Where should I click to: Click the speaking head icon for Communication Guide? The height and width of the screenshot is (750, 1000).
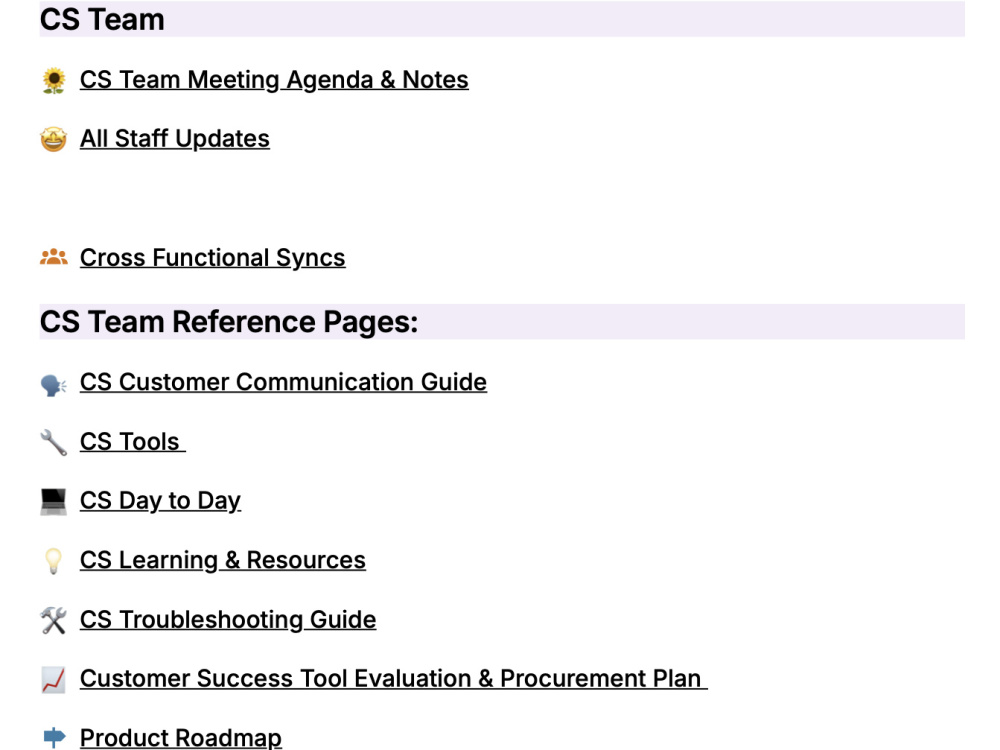pos(54,385)
